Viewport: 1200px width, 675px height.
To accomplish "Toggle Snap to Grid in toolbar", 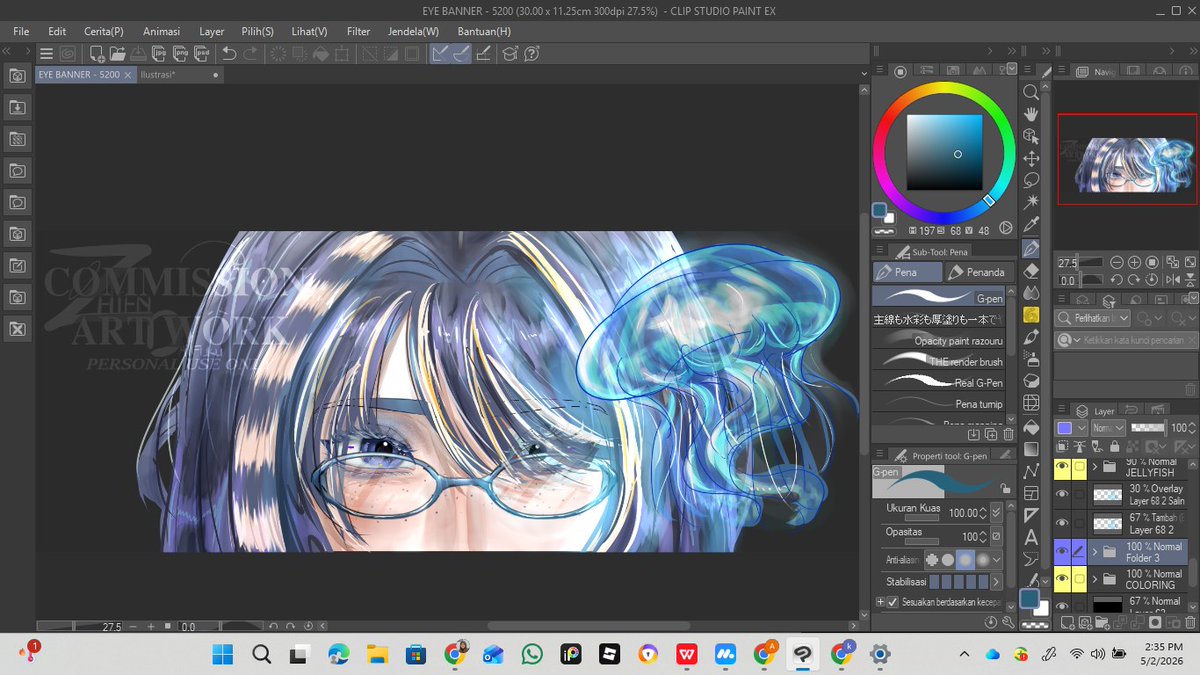I will (x=483, y=54).
